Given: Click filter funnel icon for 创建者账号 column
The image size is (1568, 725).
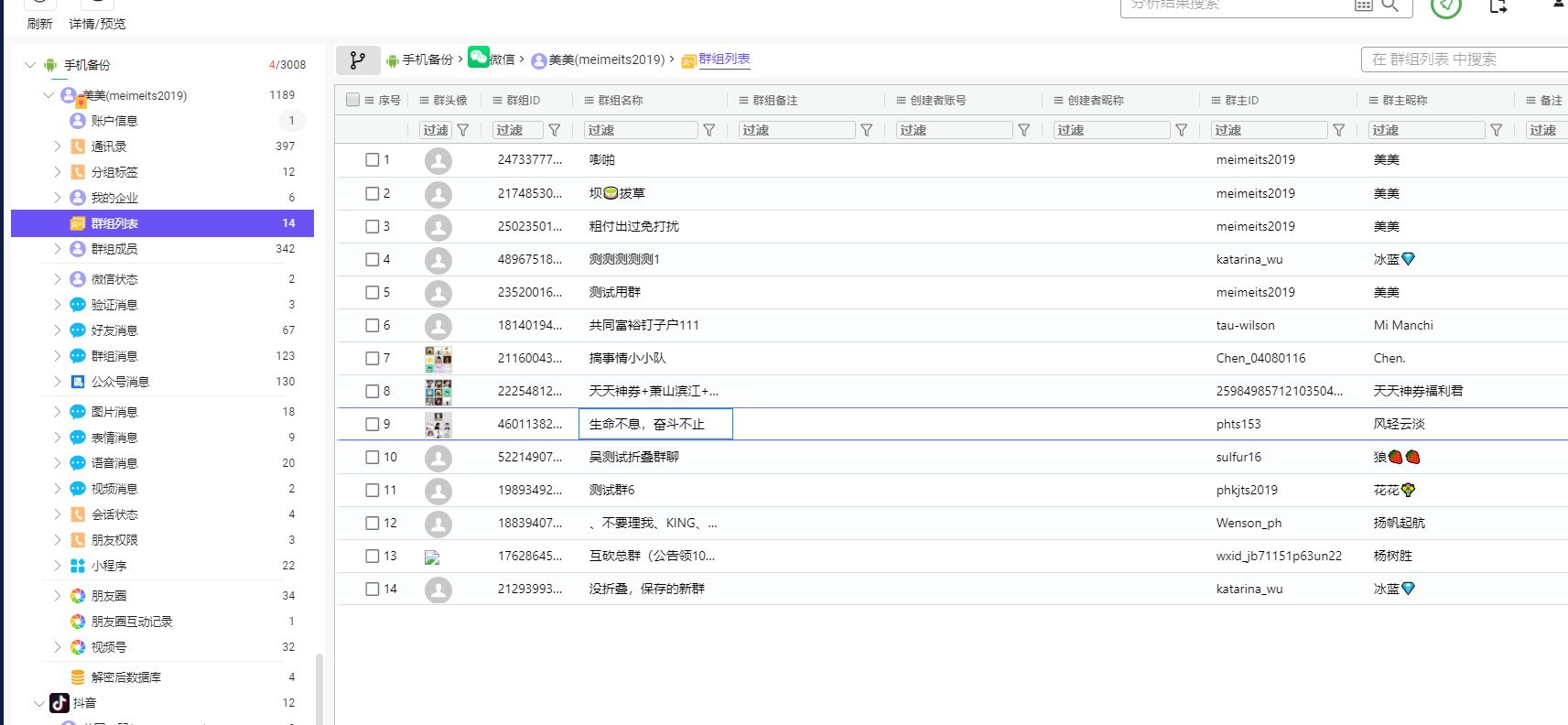Looking at the screenshot, I should click(x=1023, y=130).
